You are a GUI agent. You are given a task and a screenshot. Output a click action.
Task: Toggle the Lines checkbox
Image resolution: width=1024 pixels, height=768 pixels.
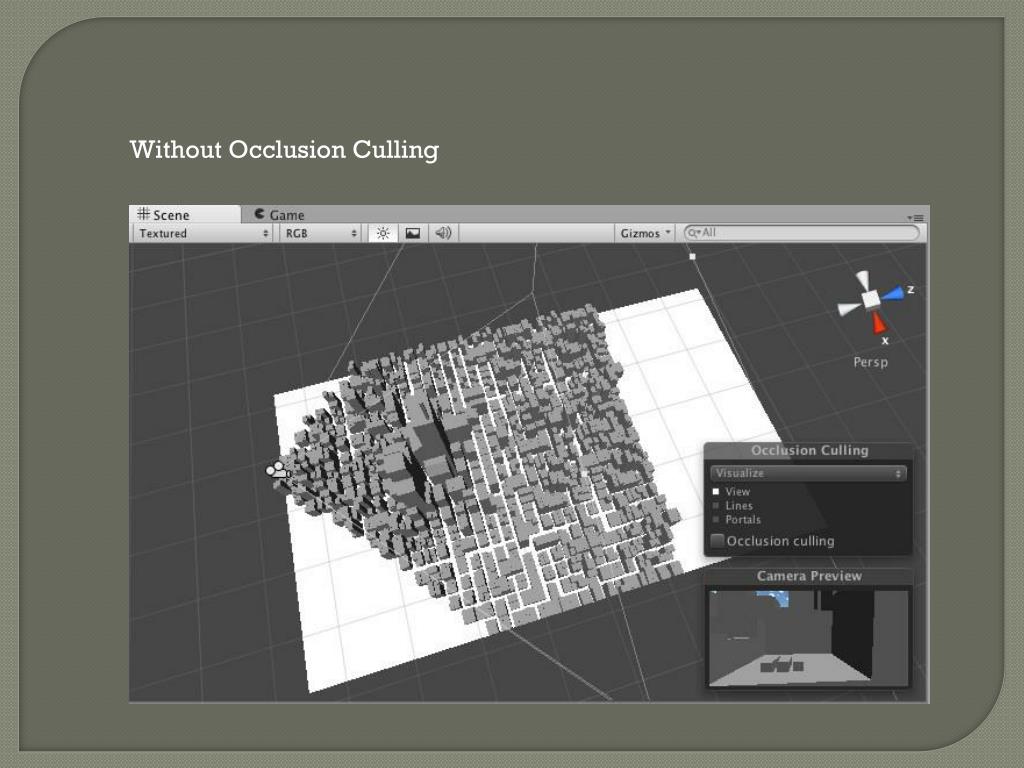point(716,505)
